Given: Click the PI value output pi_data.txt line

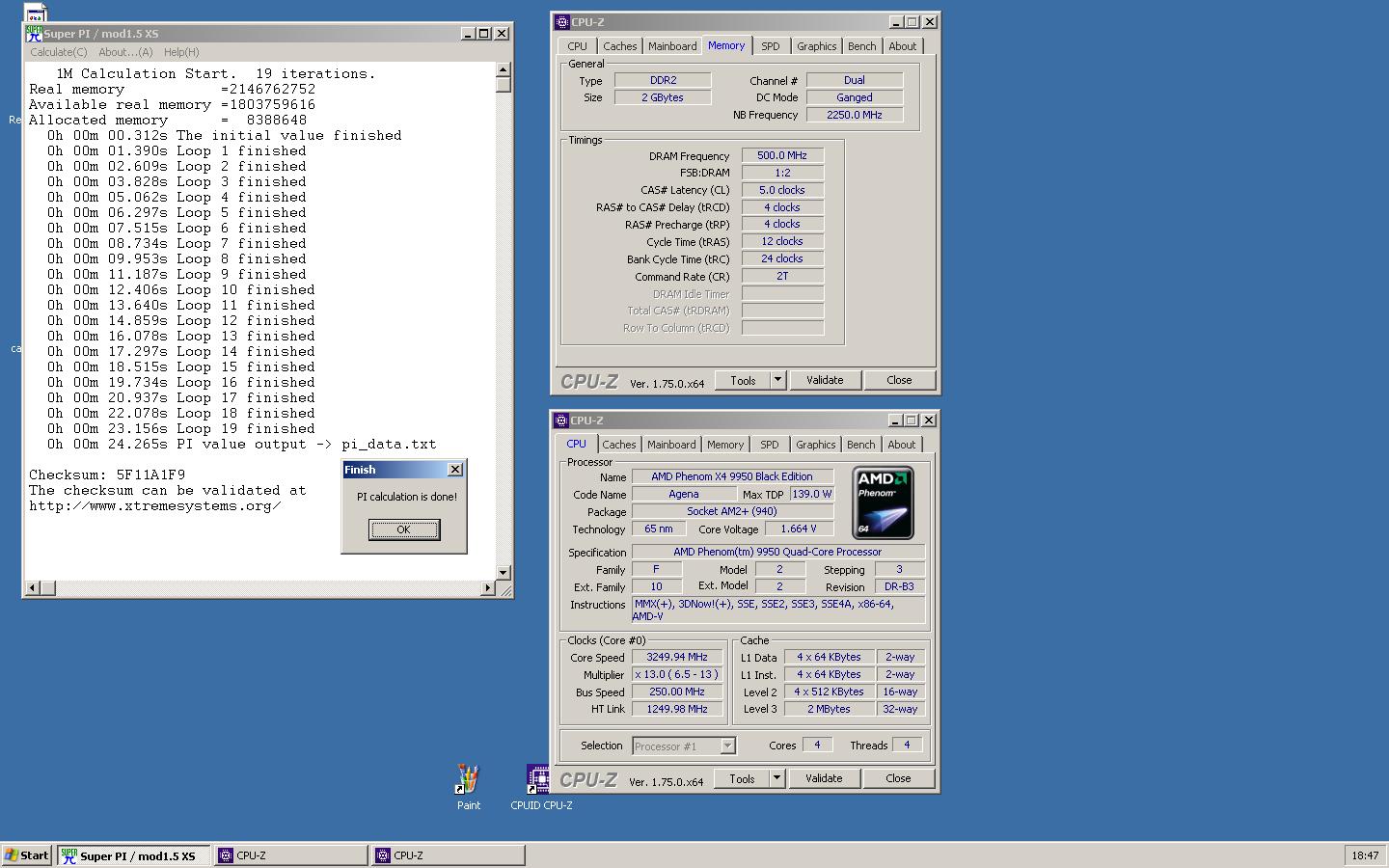Looking at the screenshot, I should click(x=242, y=444).
